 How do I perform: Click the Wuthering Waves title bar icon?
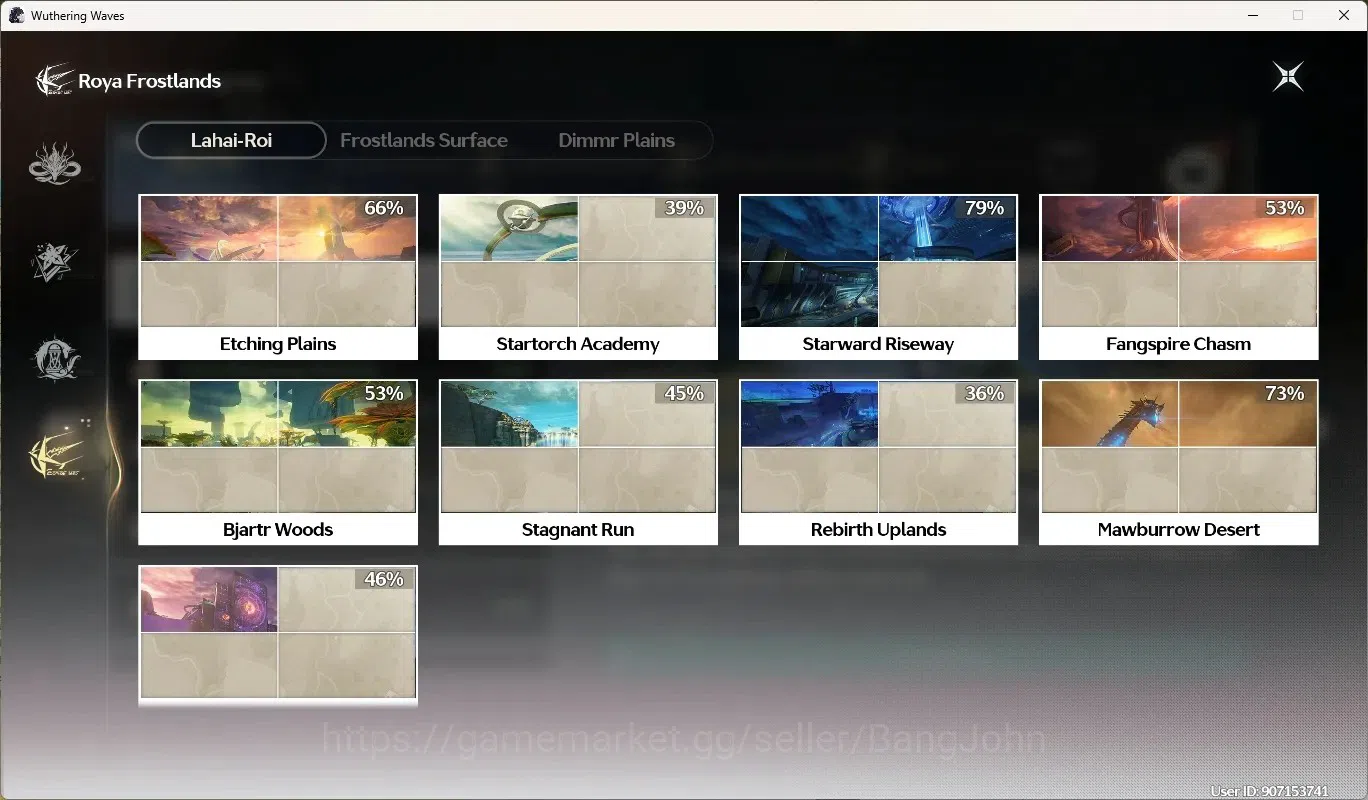point(16,15)
